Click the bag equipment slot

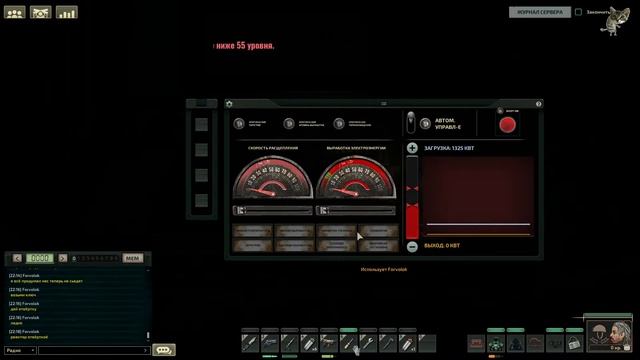574,343
